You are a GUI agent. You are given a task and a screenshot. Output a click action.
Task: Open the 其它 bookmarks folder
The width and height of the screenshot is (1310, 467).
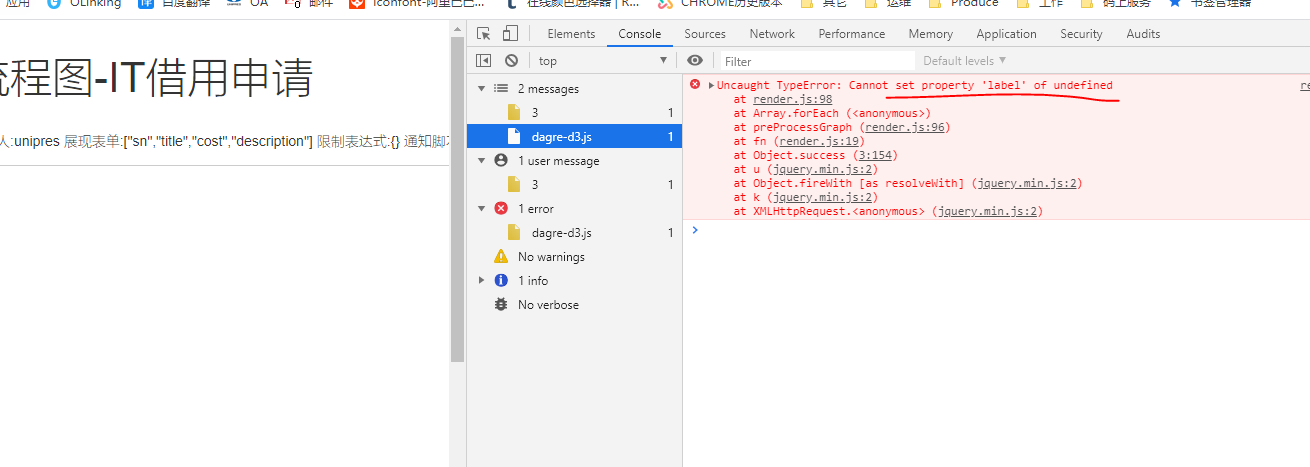click(x=826, y=3)
